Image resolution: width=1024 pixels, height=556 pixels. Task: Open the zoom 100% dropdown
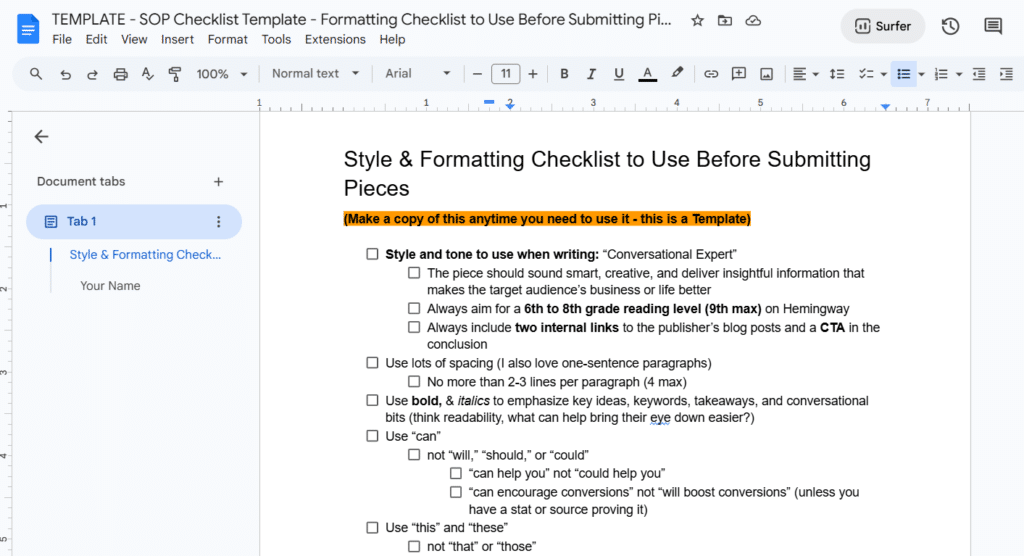(x=221, y=74)
